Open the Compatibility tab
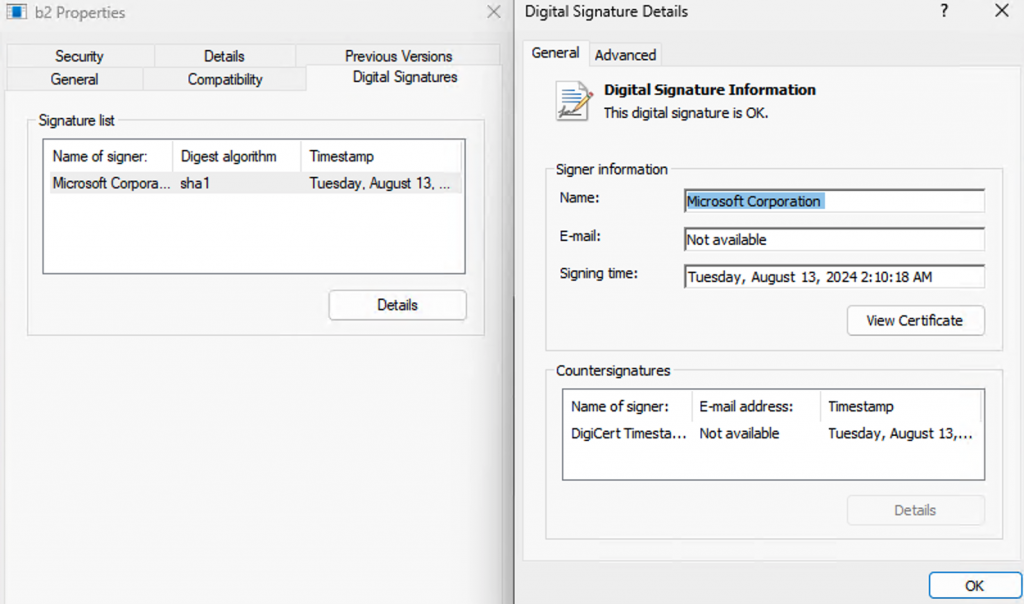The height and width of the screenshot is (604, 1024). tap(225, 79)
